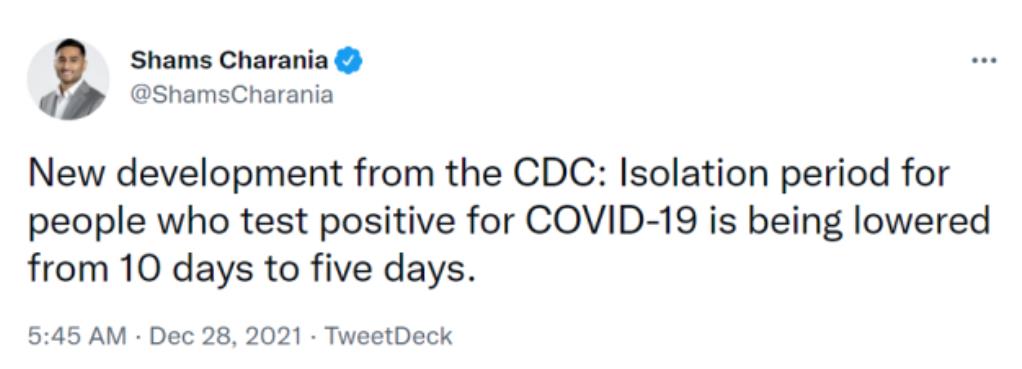This screenshot has width=1022, height=369.
Task: Open the three-dot more options menu
Action: [984, 61]
